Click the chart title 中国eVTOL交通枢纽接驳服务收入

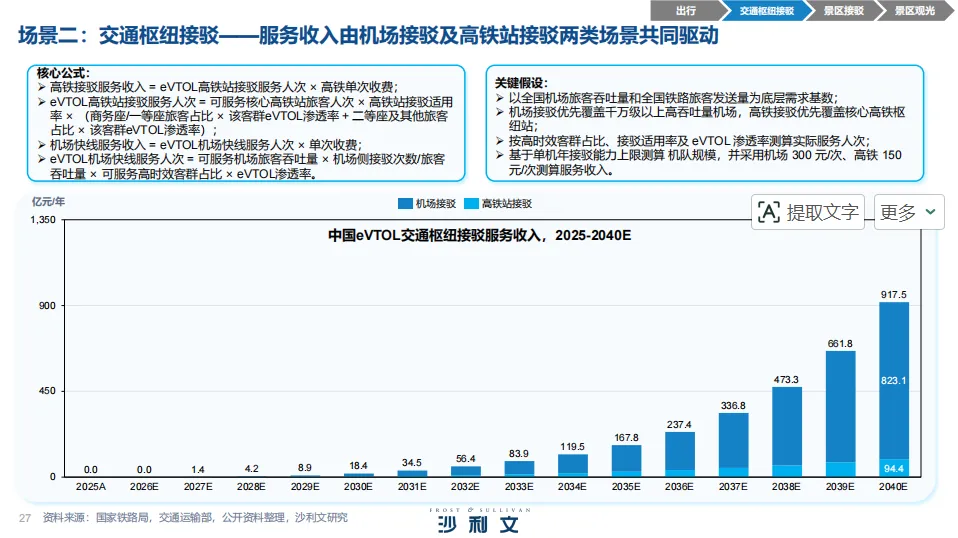click(x=480, y=235)
